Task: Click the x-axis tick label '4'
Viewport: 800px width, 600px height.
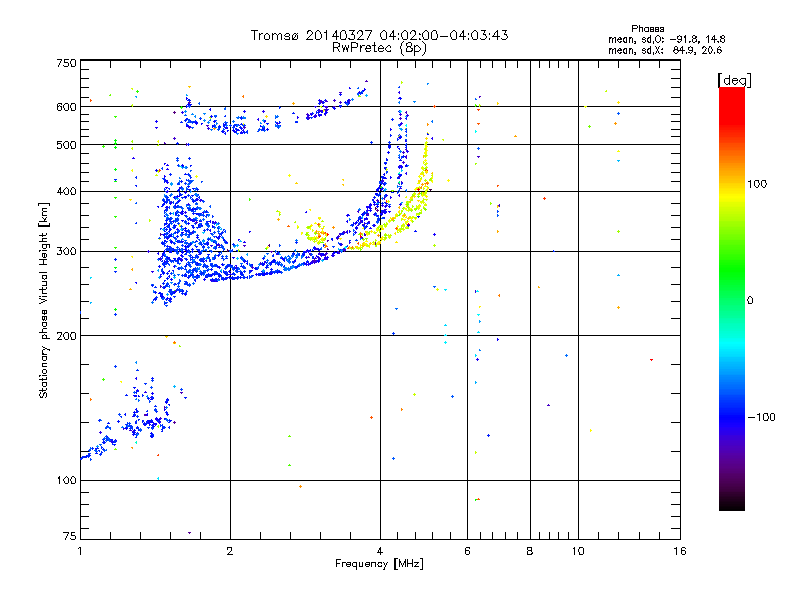Action: pyautogui.click(x=380, y=551)
